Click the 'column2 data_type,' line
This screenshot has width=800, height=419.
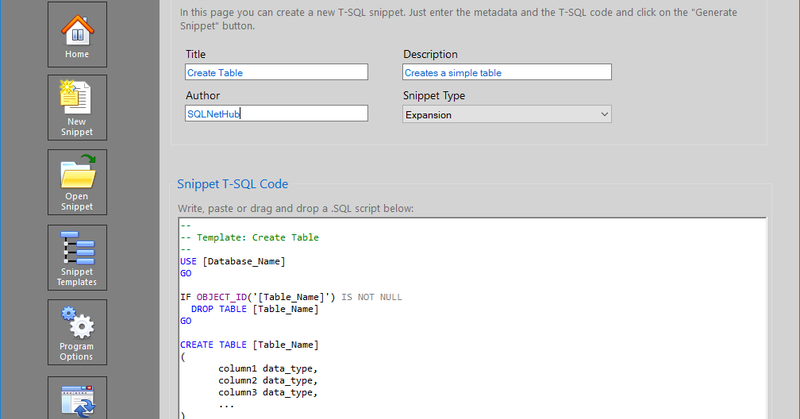point(268,380)
